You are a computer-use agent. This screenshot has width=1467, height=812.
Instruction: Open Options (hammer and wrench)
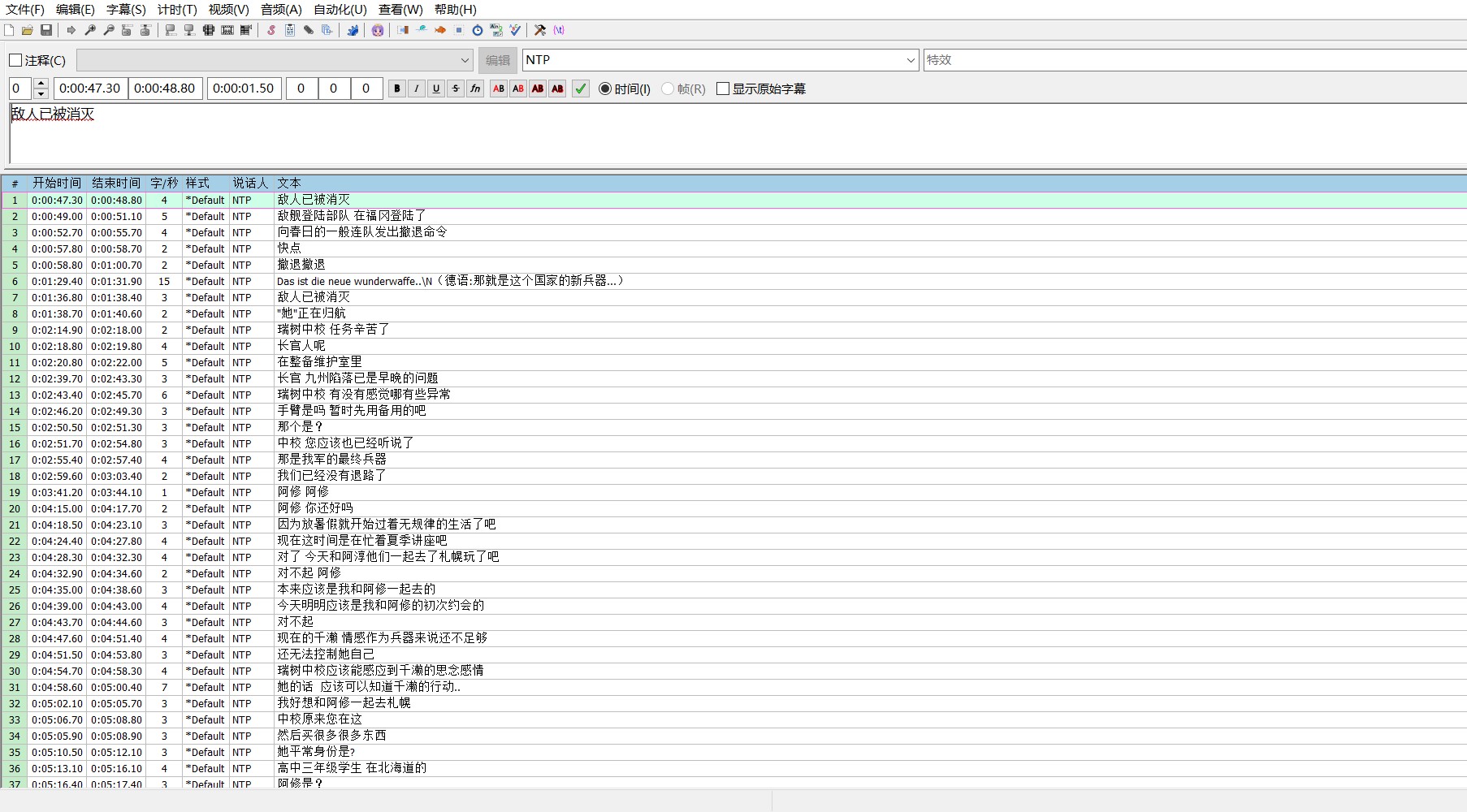point(540,30)
